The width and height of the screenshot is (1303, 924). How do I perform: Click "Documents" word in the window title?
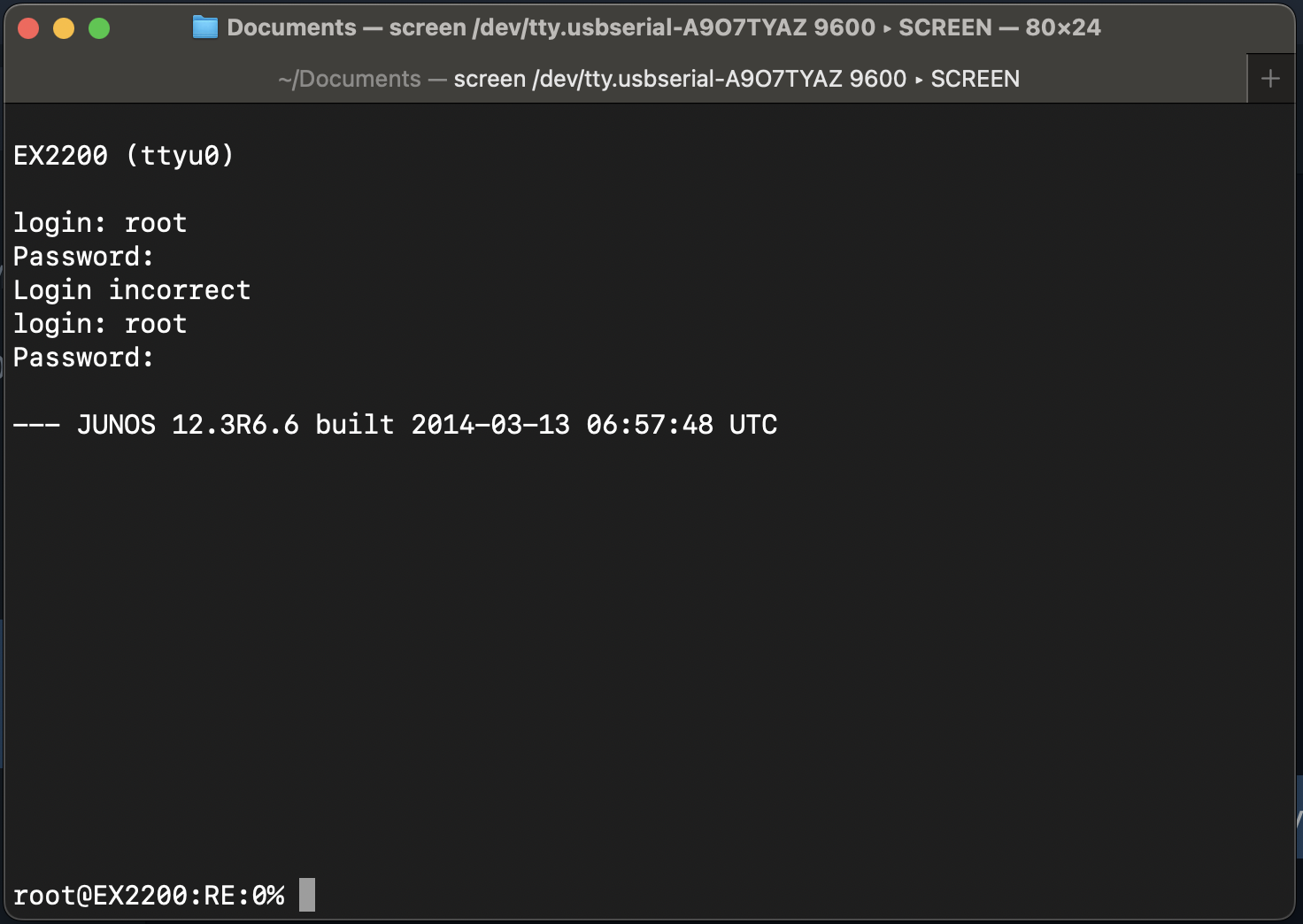pyautogui.click(x=291, y=27)
